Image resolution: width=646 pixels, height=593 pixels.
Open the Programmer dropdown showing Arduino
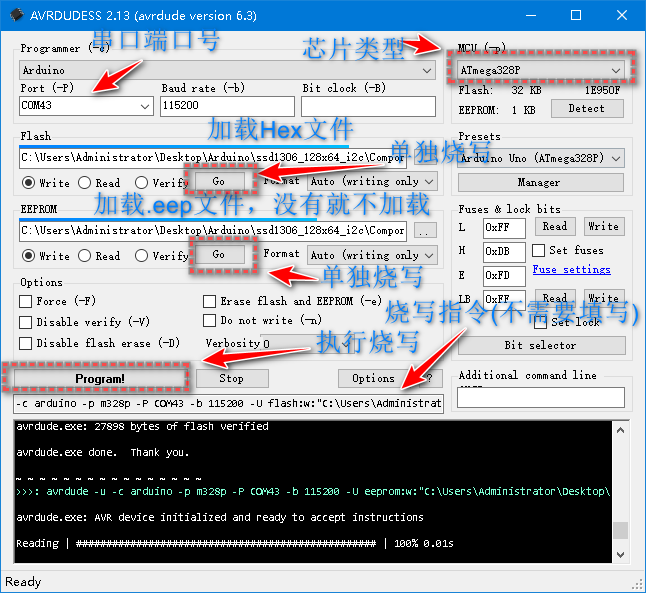(227, 70)
